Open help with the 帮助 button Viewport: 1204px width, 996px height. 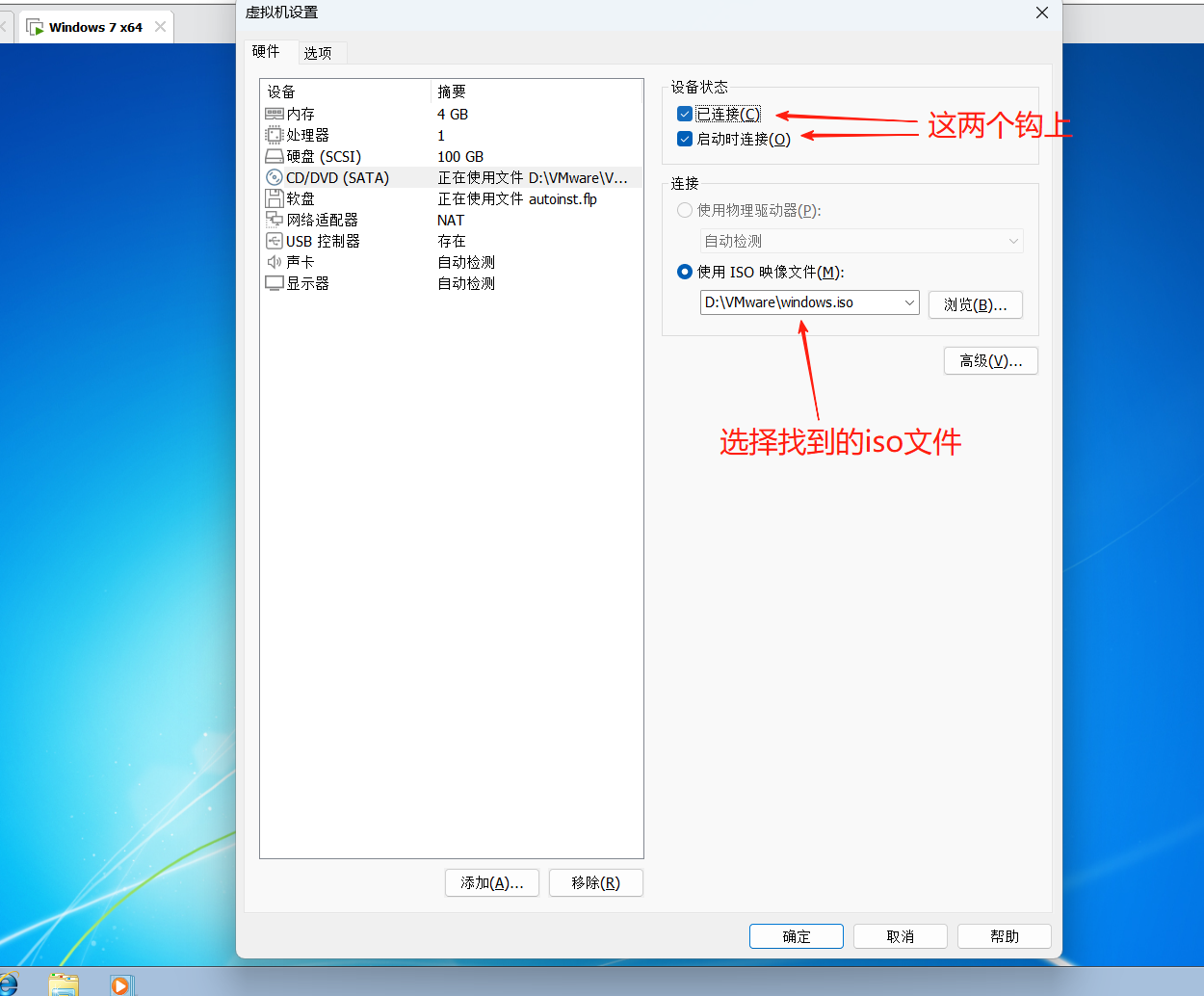1005,936
